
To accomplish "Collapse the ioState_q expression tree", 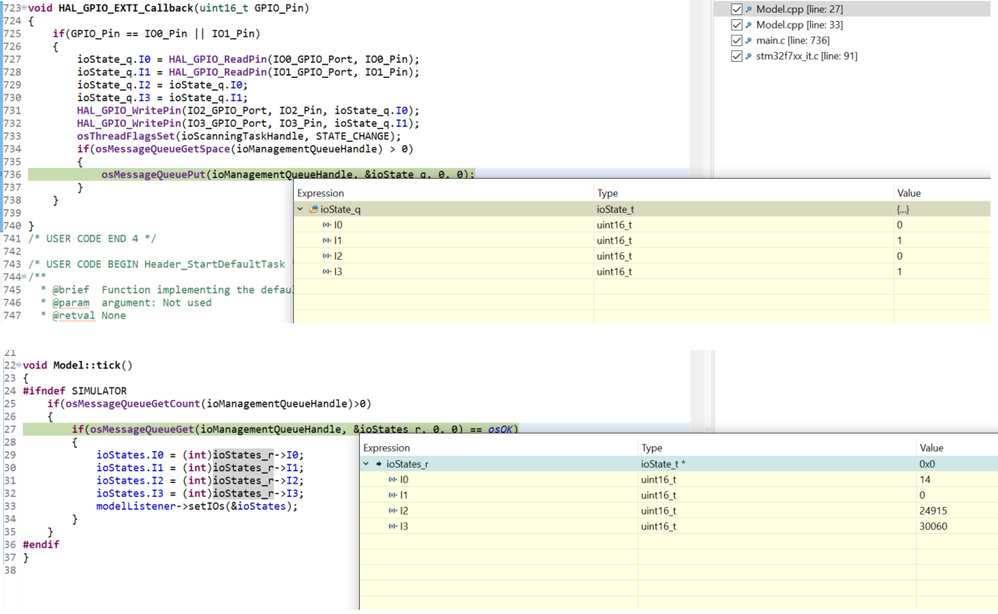I will [x=300, y=209].
